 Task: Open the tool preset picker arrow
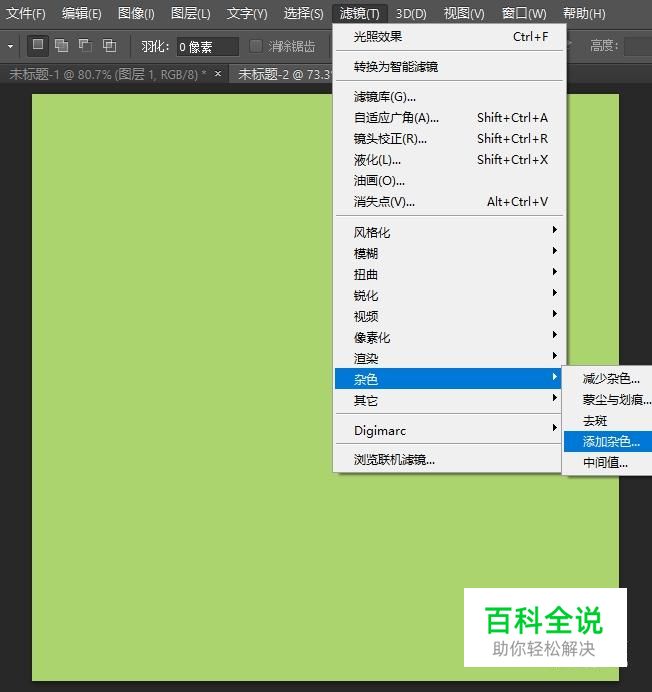click(x=11, y=46)
